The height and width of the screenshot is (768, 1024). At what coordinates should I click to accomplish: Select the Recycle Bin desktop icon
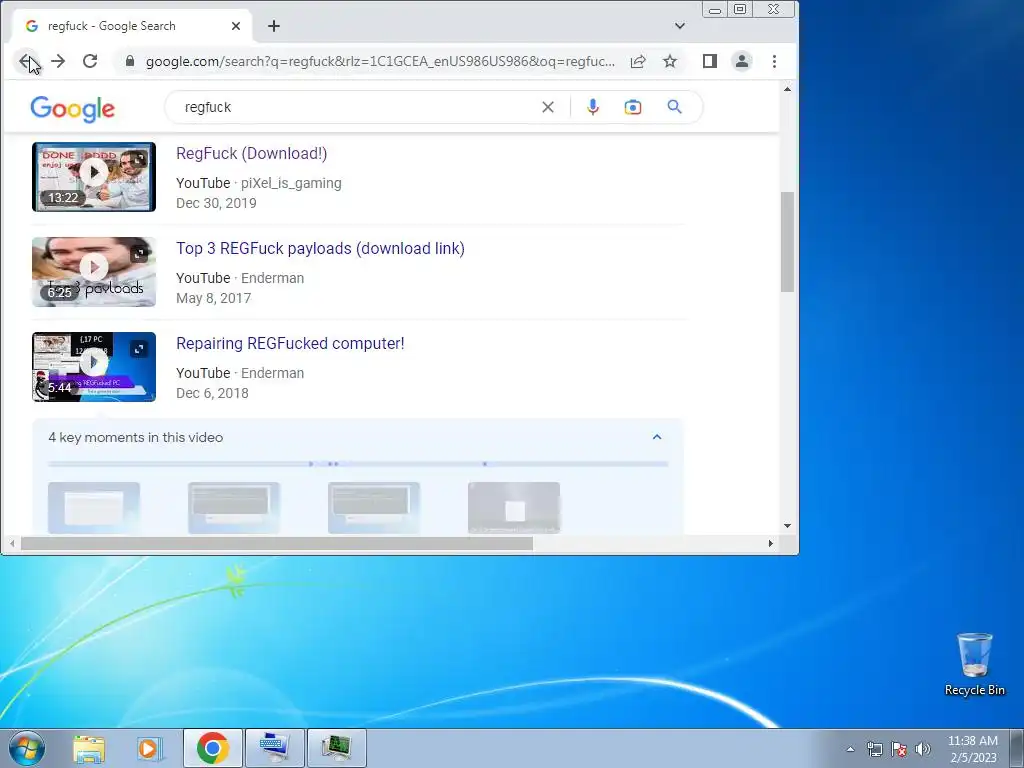coord(974,664)
